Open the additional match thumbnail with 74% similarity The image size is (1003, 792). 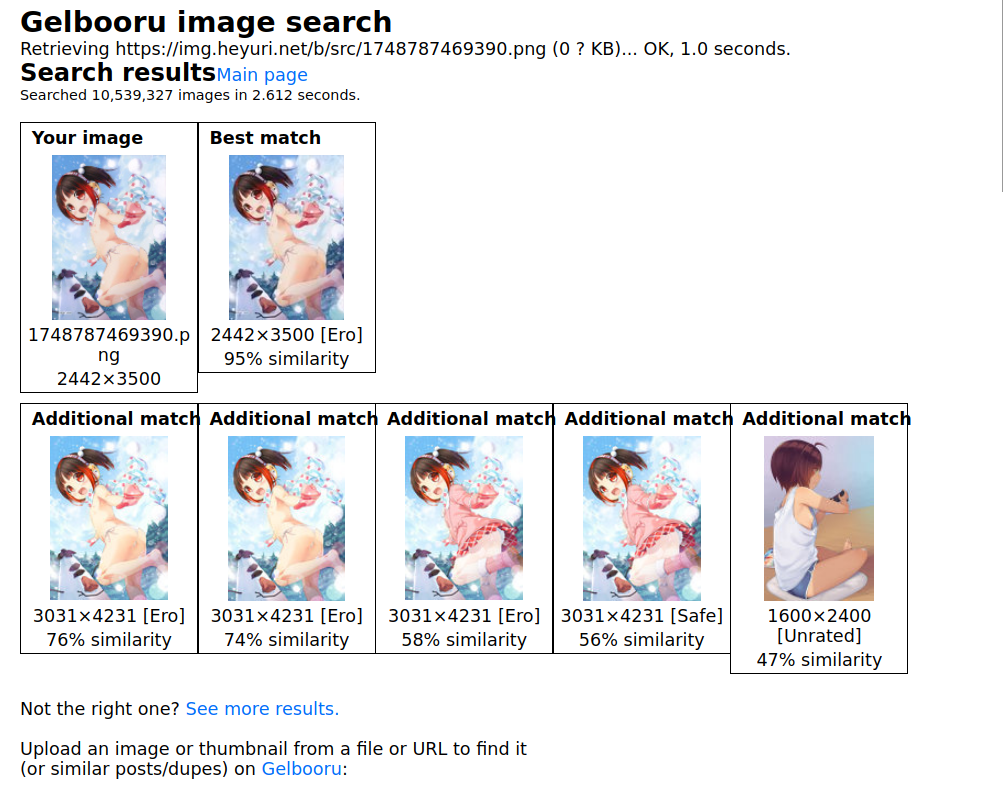pos(287,518)
